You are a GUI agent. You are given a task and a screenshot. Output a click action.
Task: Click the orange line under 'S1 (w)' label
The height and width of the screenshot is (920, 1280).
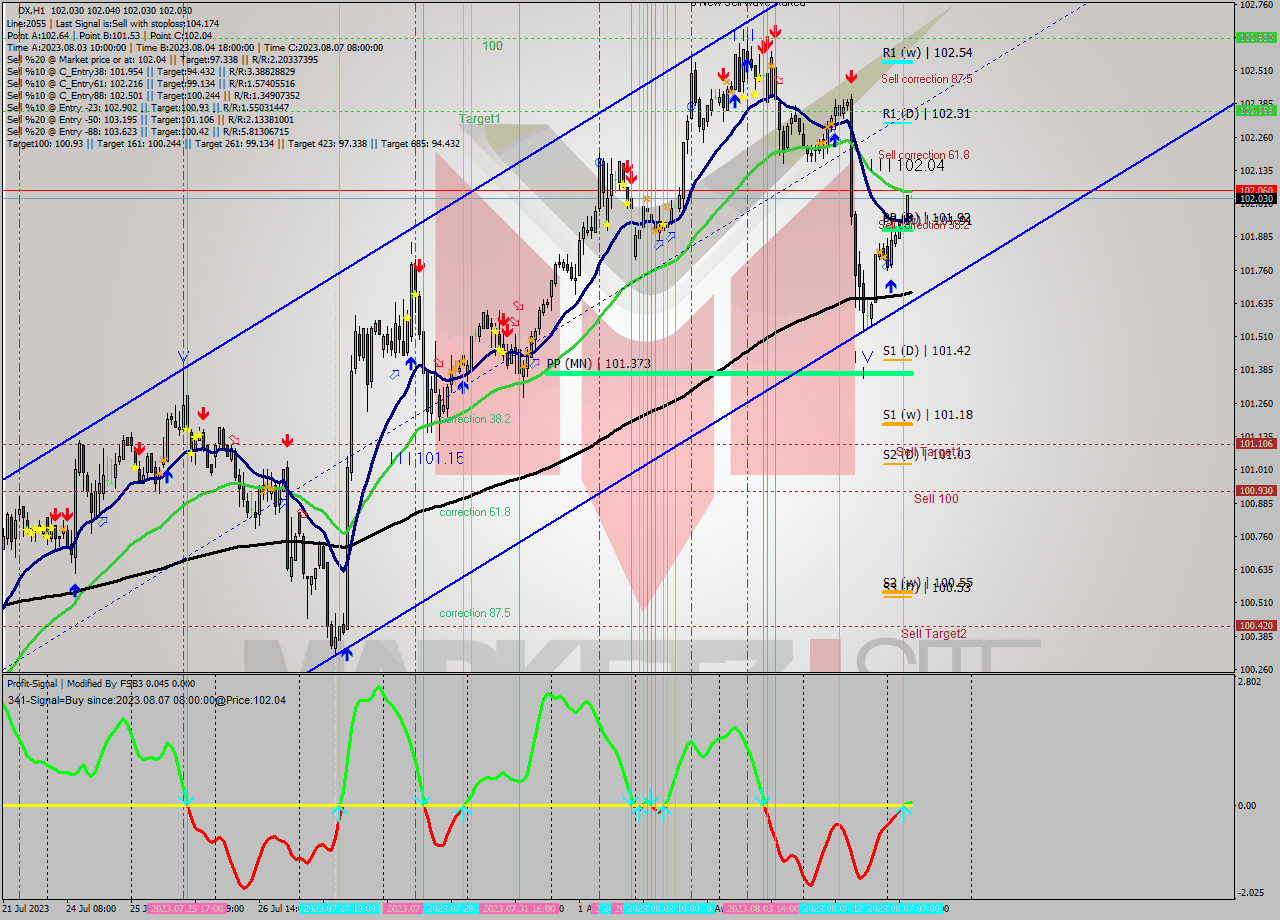pos(897,424)
